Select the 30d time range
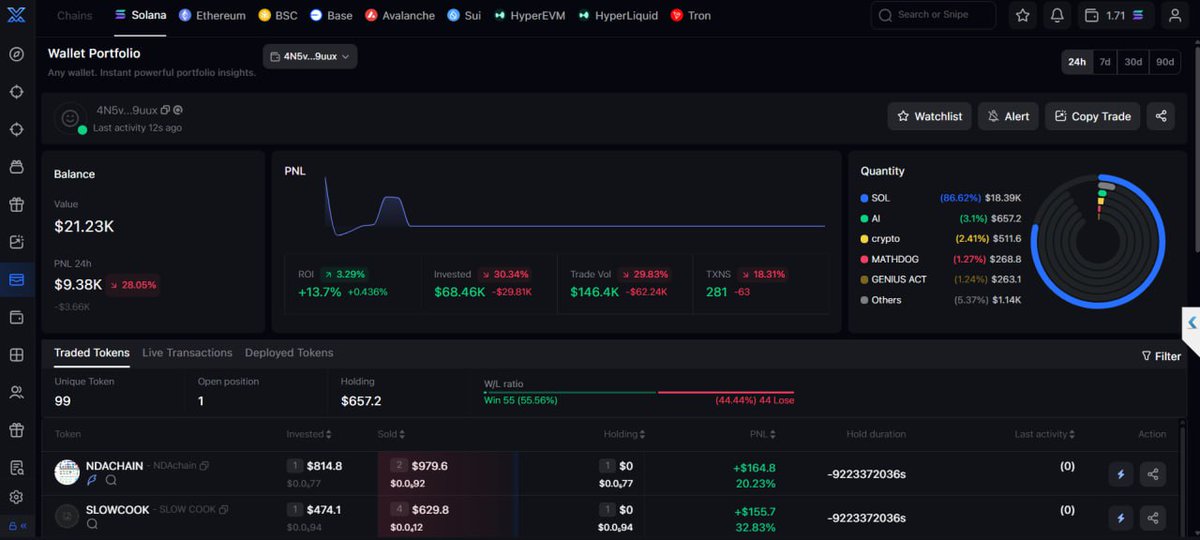This screenshot has height=540, width=1200. (1133, 61)
